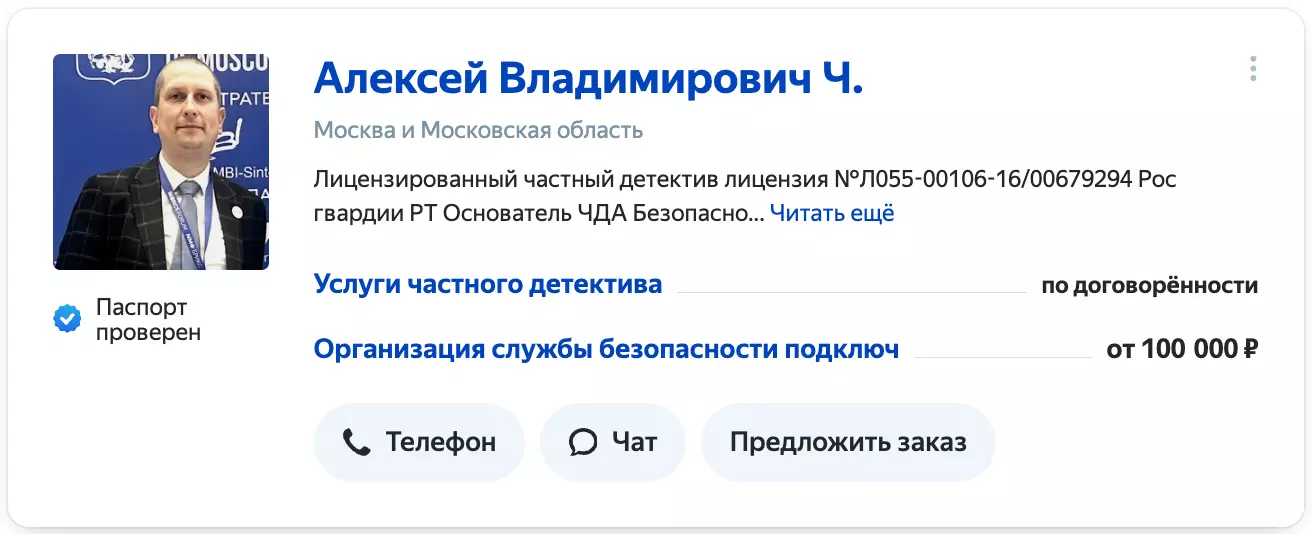Open Услуги частного детектива service
The height and width of the screenshot is (534, 1312).
point(488,284)
